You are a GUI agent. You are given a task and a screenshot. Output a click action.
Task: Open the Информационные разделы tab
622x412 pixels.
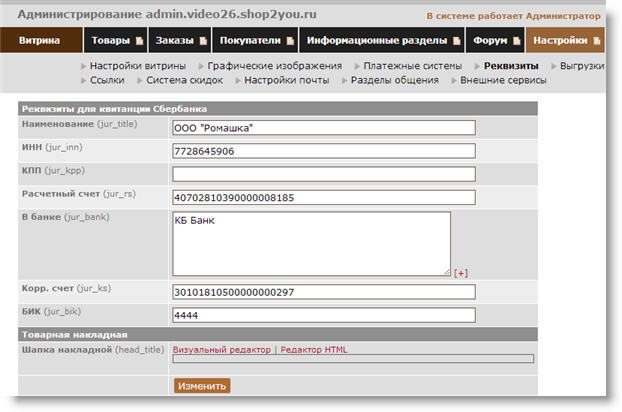click(x=382, y=40)
